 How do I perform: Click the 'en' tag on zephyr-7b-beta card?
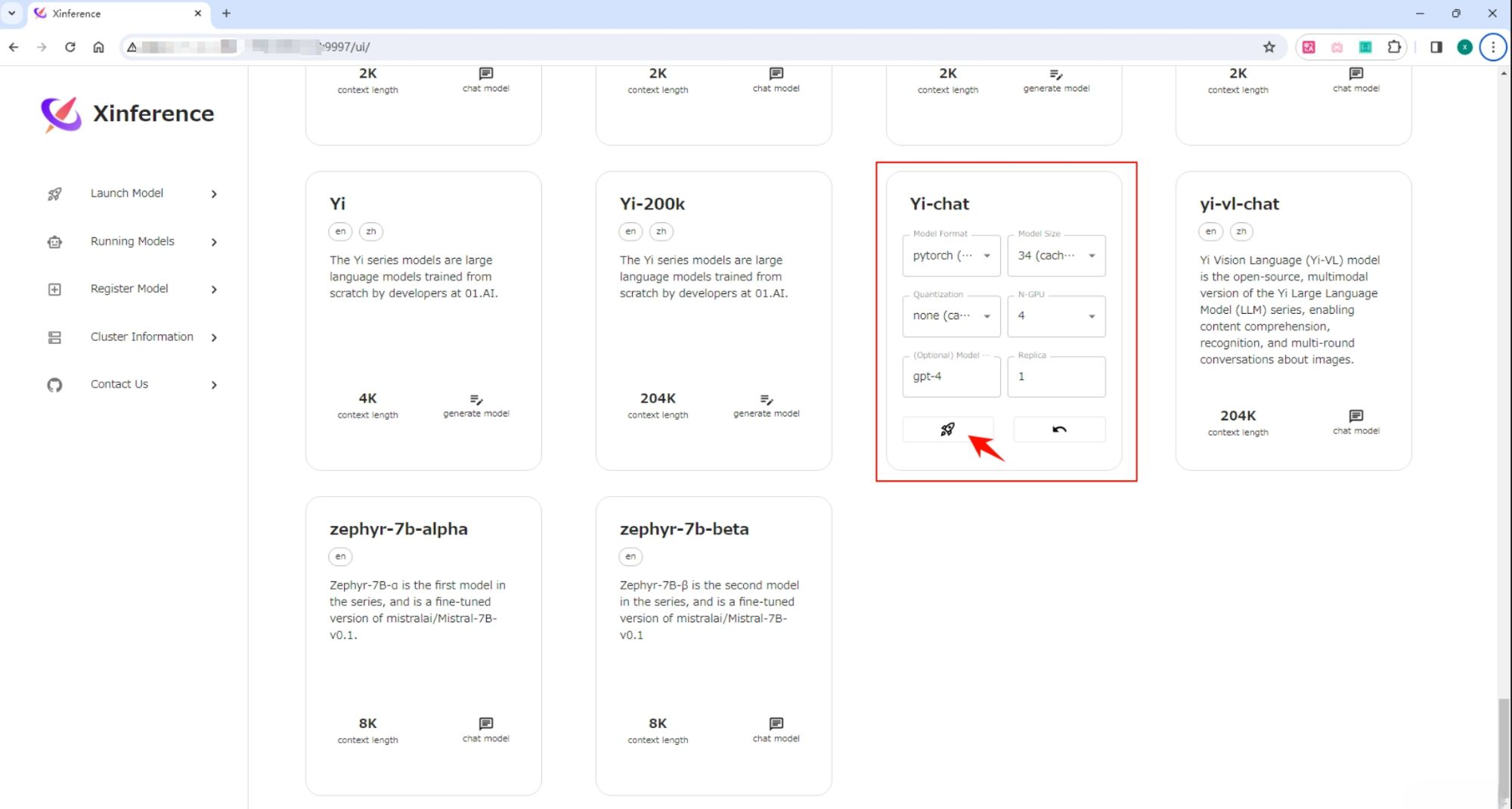tap(631, 556)
